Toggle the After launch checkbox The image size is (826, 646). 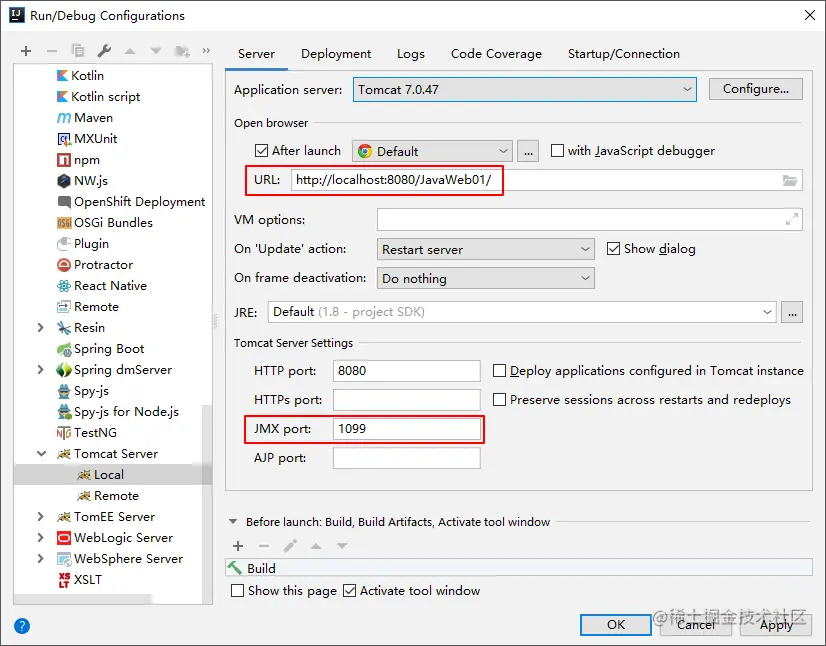[x=261, y=151]
